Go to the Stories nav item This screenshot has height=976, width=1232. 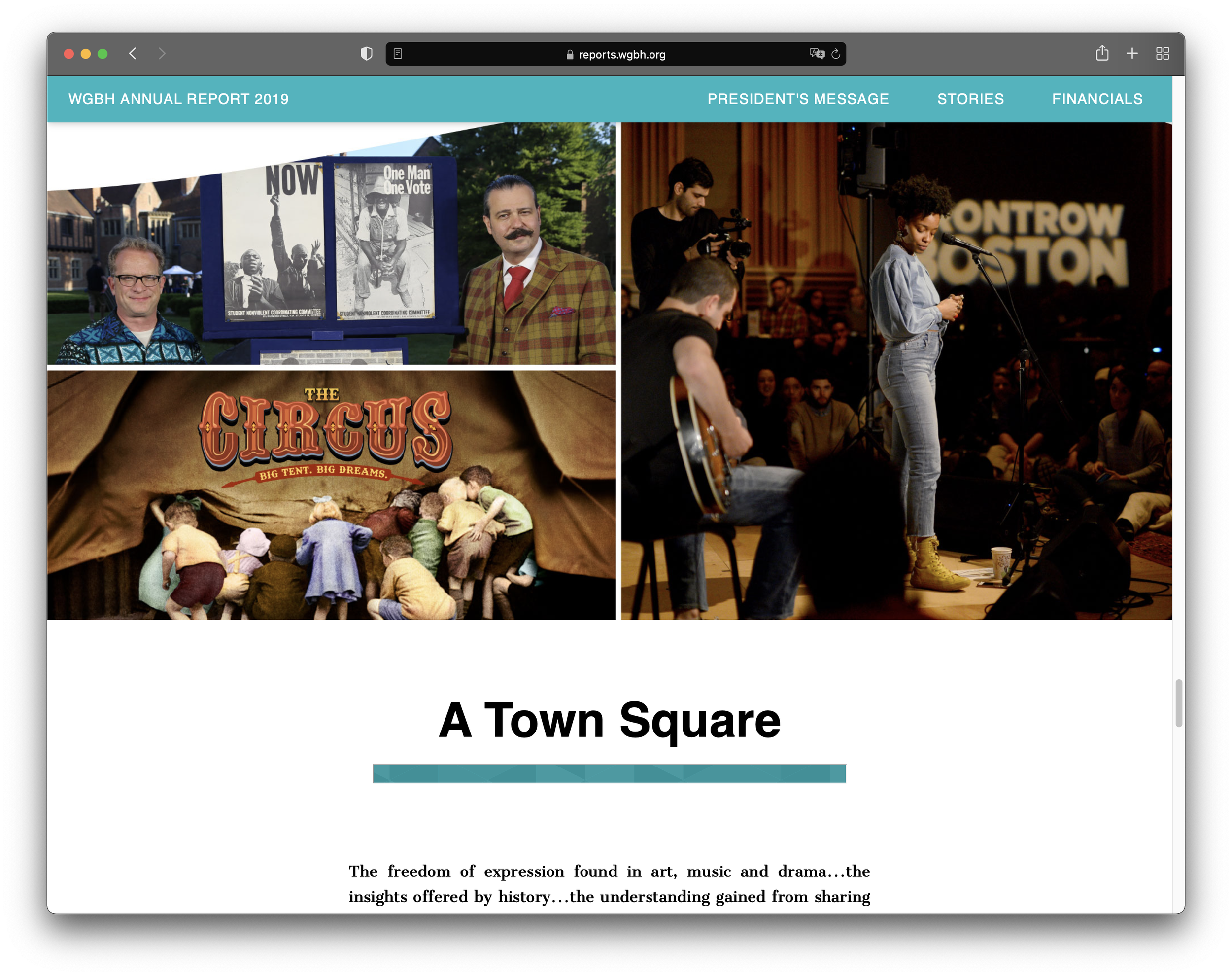970,99
